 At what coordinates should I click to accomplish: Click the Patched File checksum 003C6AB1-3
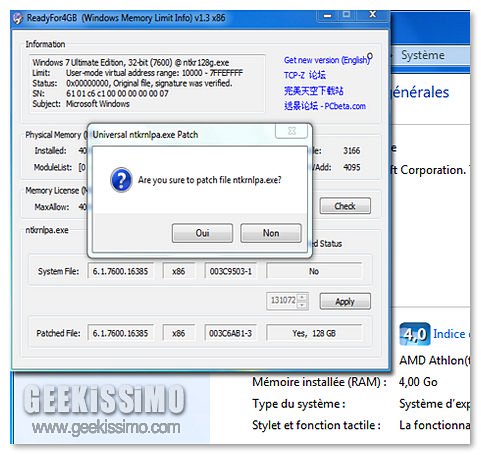tap(230, 333)
